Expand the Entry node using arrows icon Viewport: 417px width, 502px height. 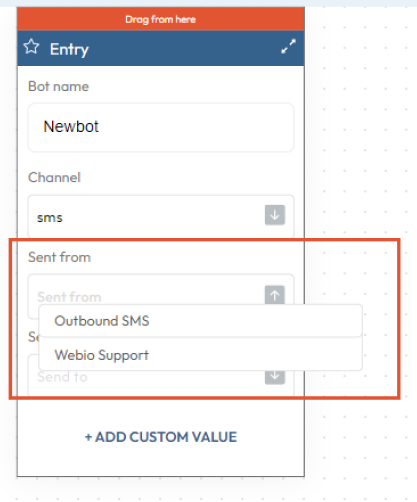pyautogui.click(x=288, y=46)
